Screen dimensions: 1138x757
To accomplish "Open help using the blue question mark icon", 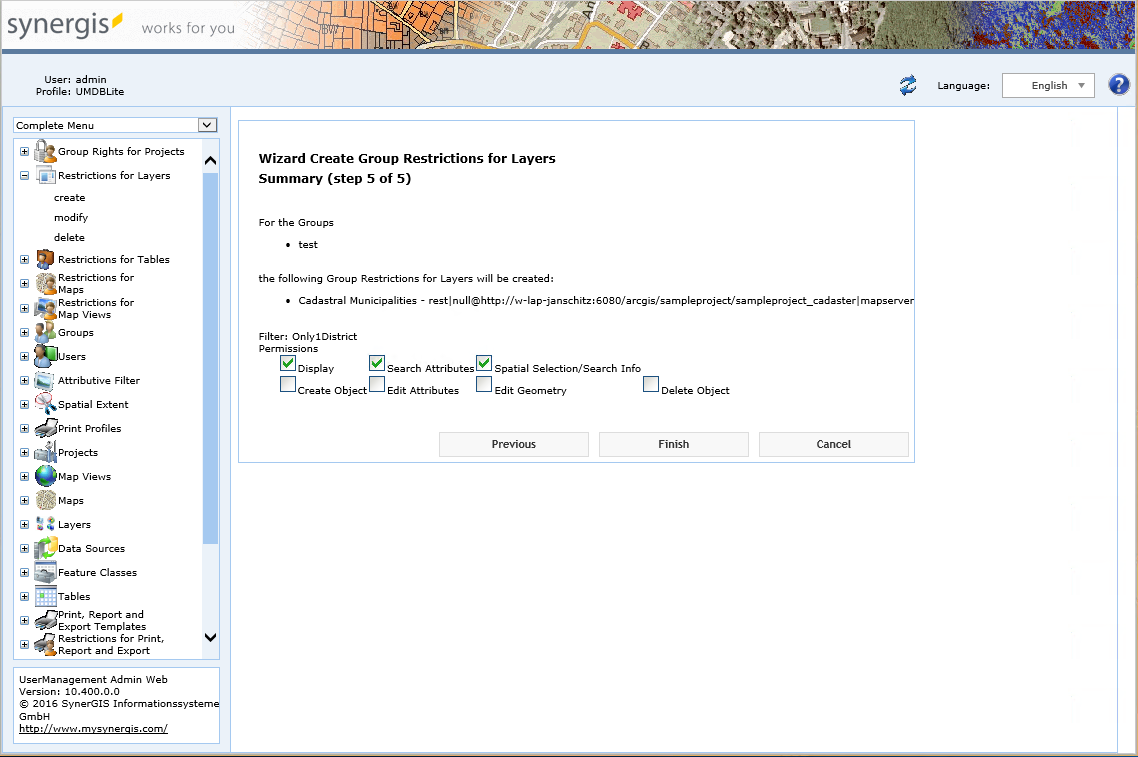I will [1118, 85].
